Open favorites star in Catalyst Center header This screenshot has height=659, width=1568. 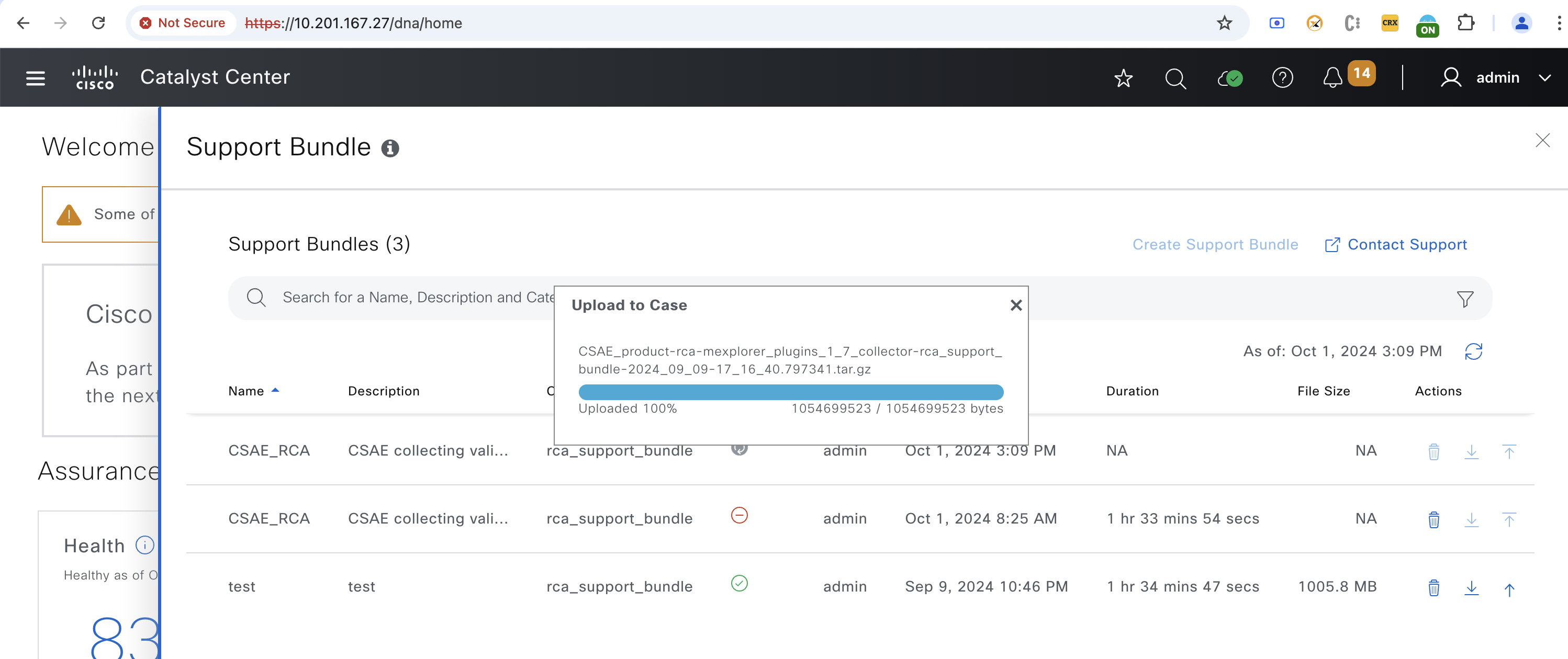pyautogui.click(x=1123, y=78)
